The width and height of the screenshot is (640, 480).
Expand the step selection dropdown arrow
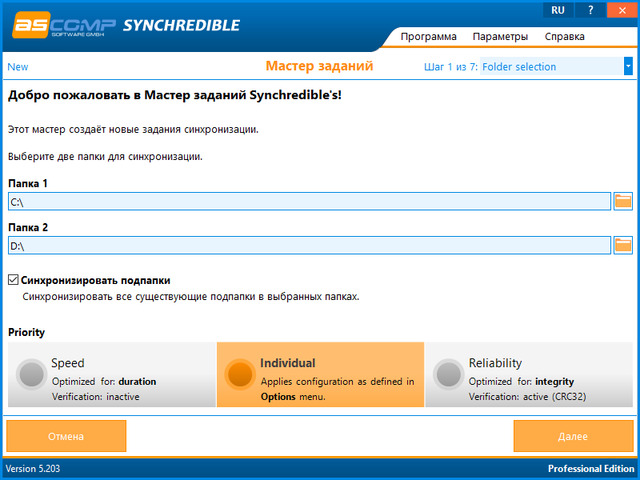pyautogui.click(x=628, y=66)
